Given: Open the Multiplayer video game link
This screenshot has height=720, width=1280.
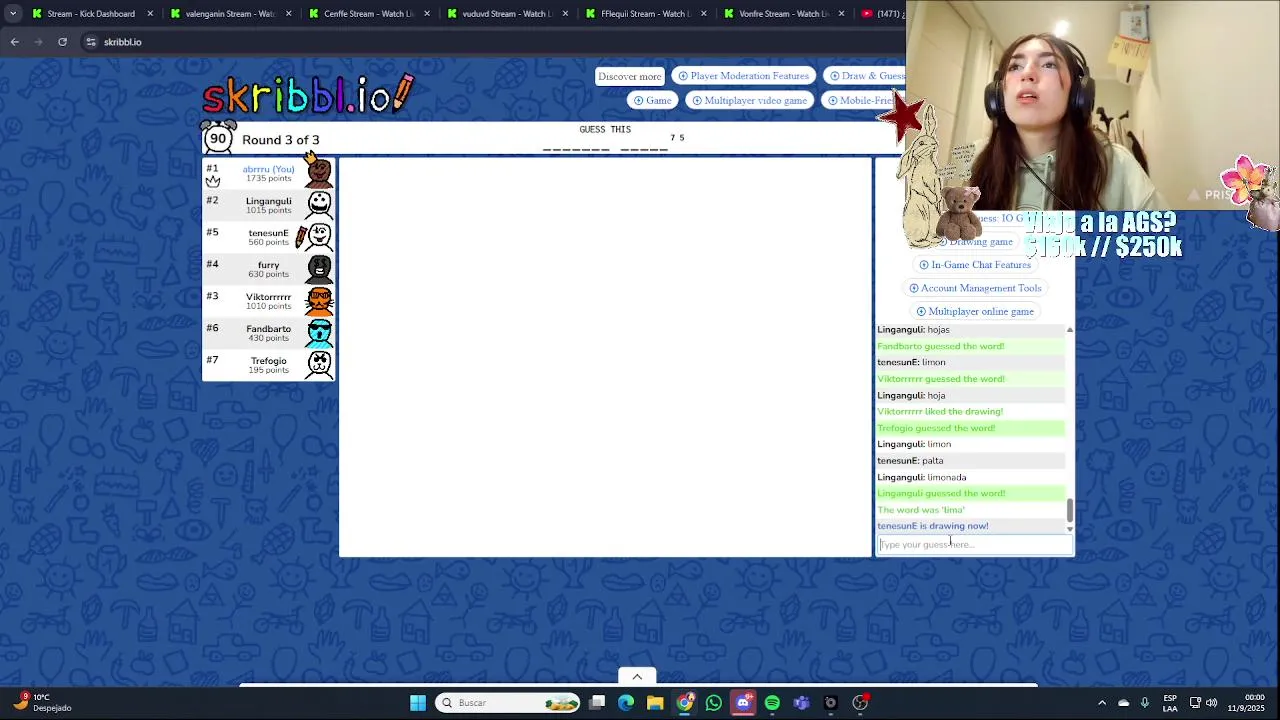Looking at the screenshot, I should pyautogui.click(x=749, y=100).
